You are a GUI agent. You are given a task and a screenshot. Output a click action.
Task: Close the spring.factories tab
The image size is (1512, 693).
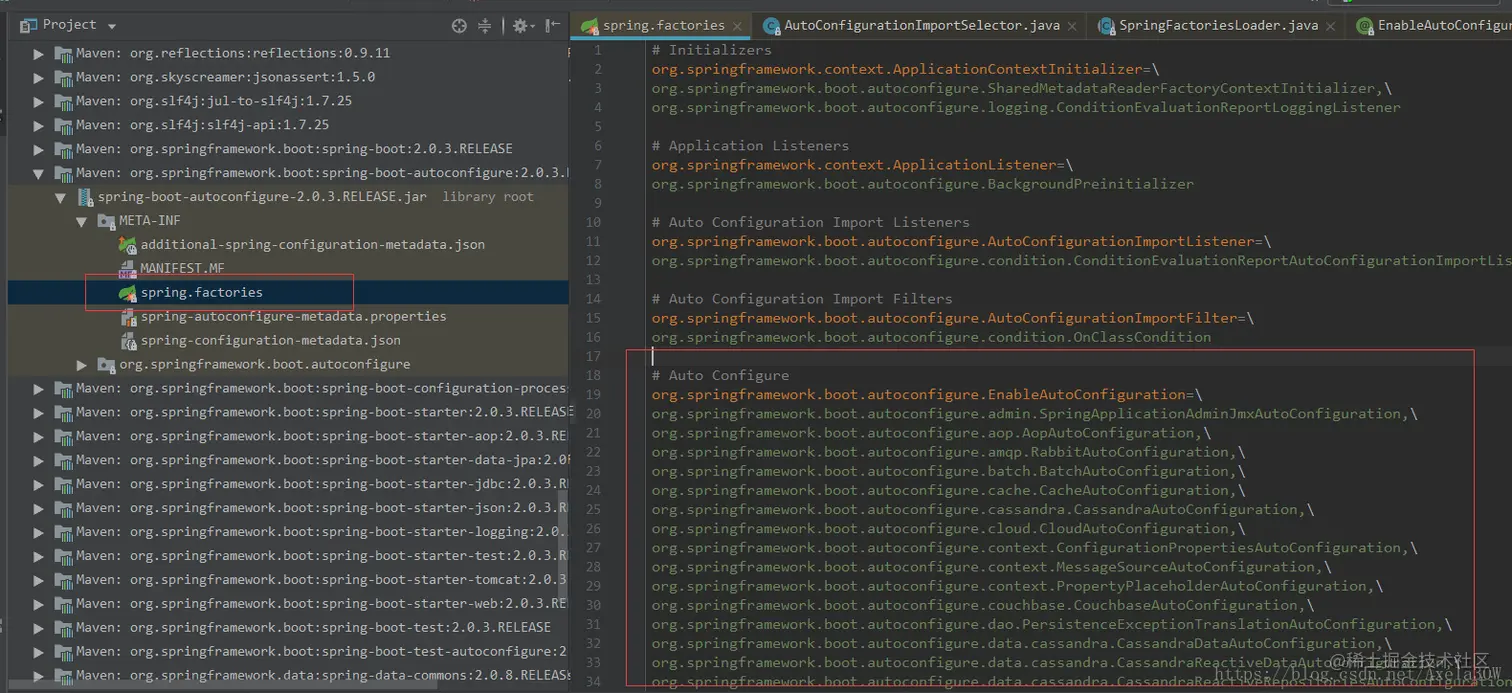click(x=737, y=26)
